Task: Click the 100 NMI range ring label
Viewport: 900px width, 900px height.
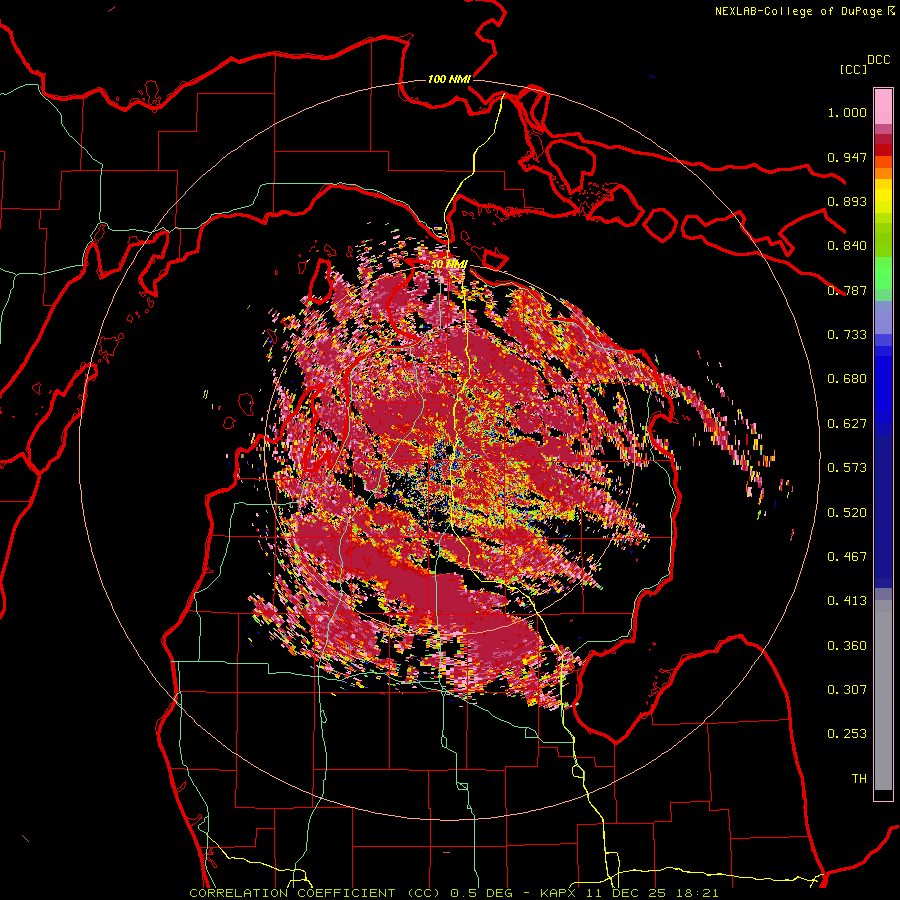Action: 449,79
